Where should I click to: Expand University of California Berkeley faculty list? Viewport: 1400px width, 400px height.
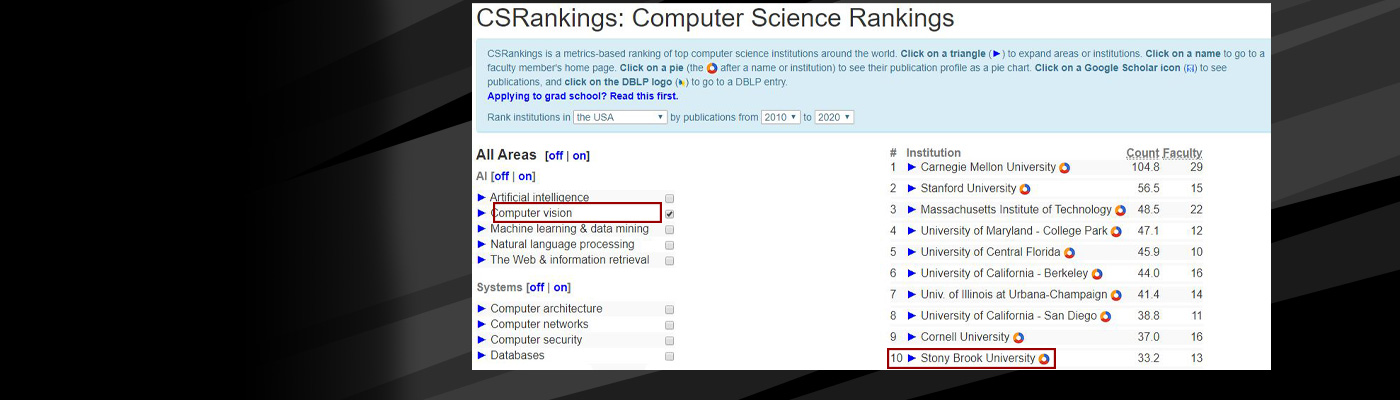point(912,273)
